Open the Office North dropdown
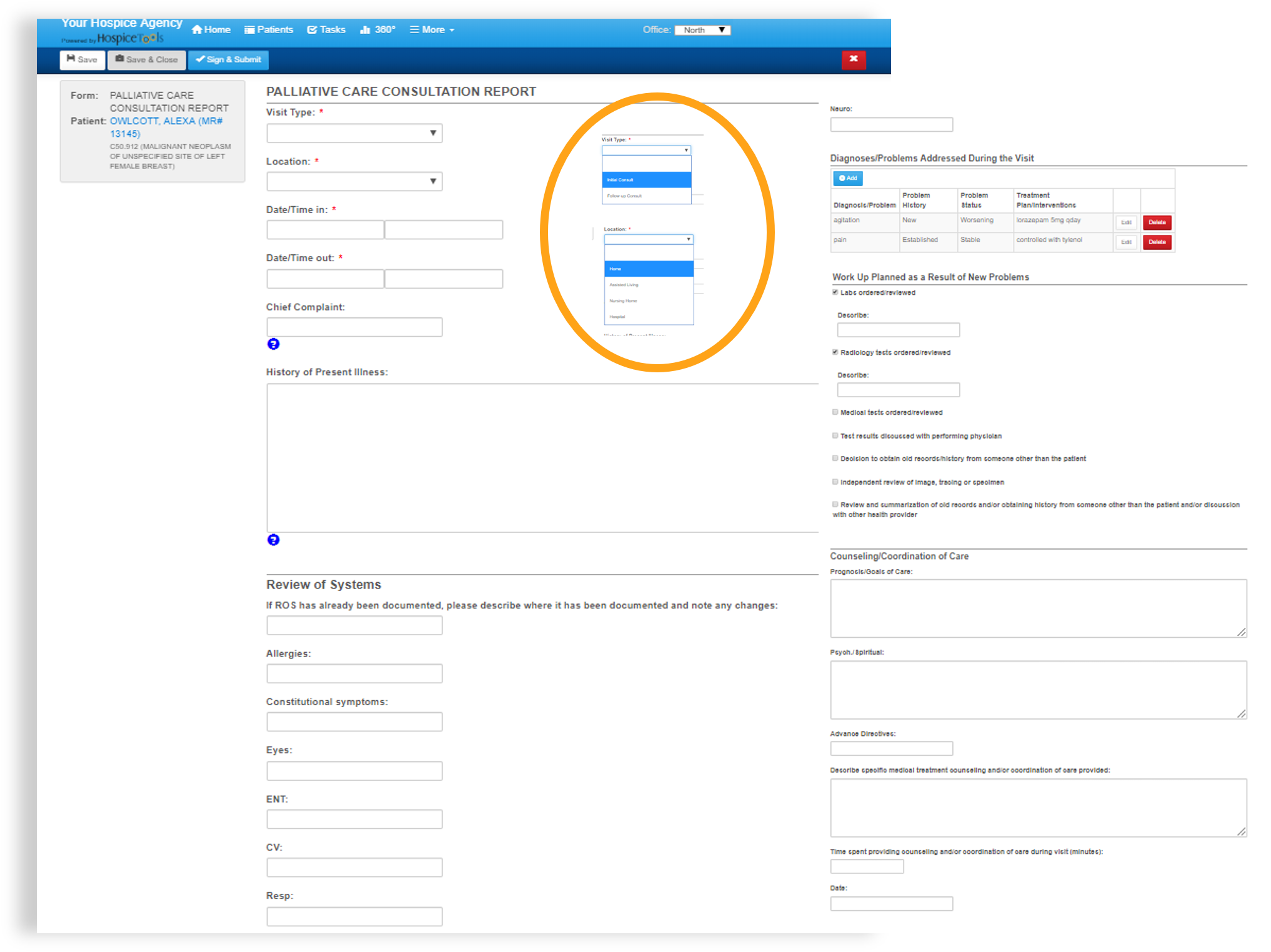1271x952 pixels. pyautogui.click(x=703, y=30)
